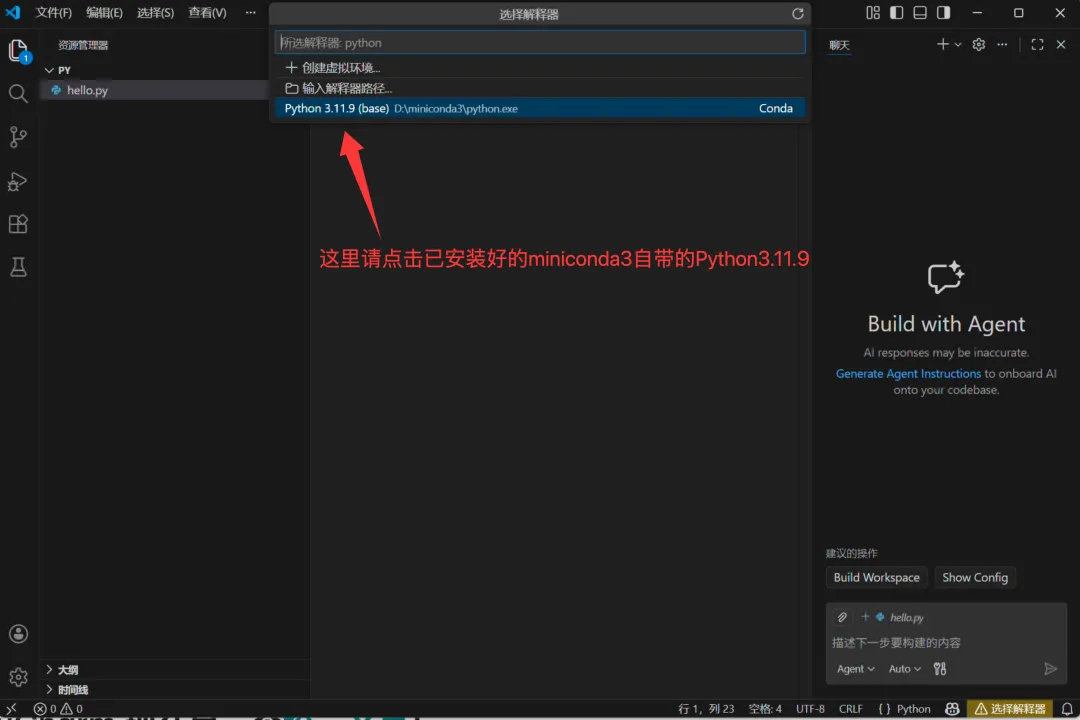This screenshot has height=720, width=1080.
Task: Change indentation via 空格: 4
Action: click(765, 708)
